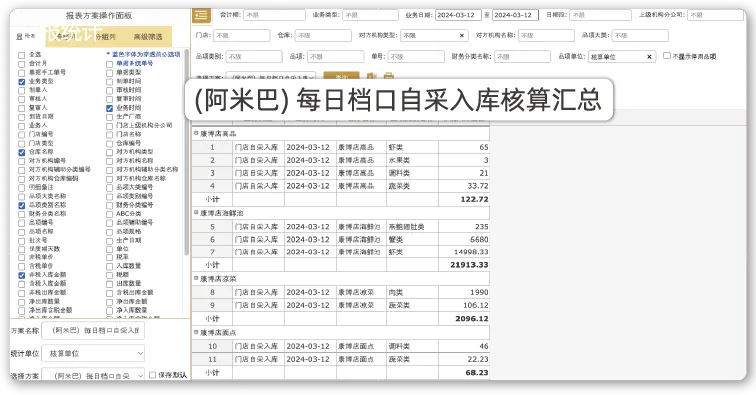Screen dimensions: 756x395
Task: Click the gold 查询 button
Action: click(341, 76)
